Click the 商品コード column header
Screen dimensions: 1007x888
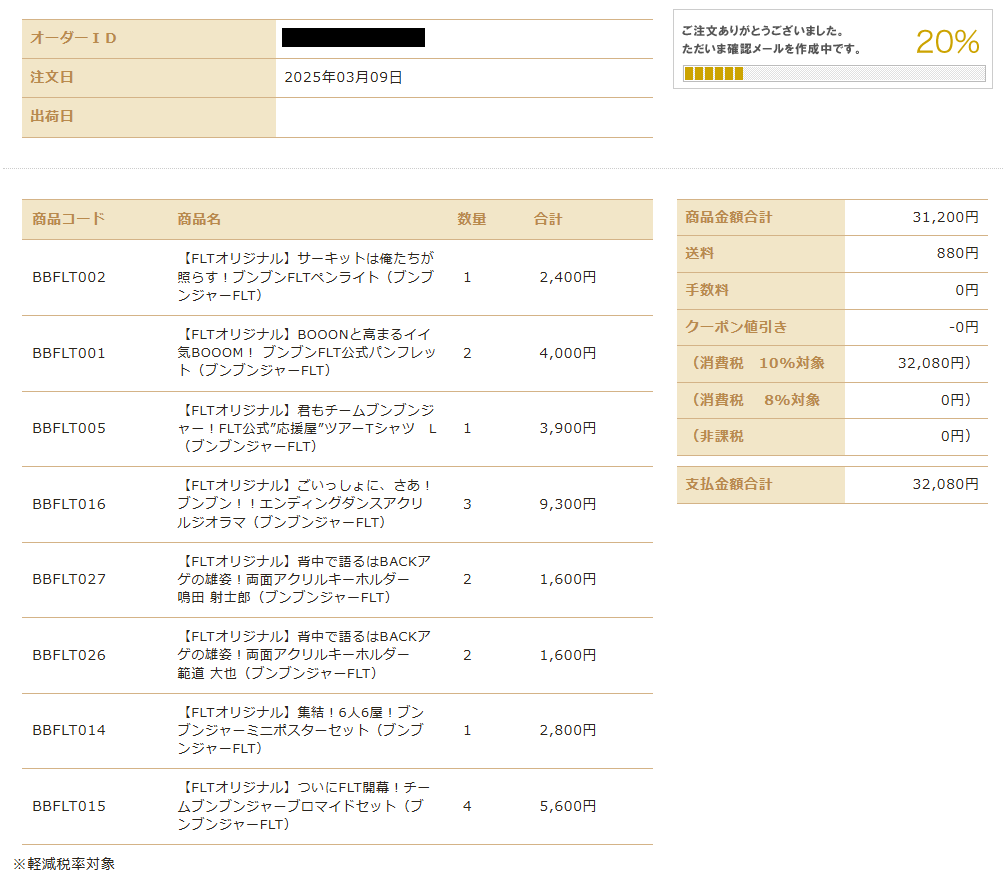69,219
